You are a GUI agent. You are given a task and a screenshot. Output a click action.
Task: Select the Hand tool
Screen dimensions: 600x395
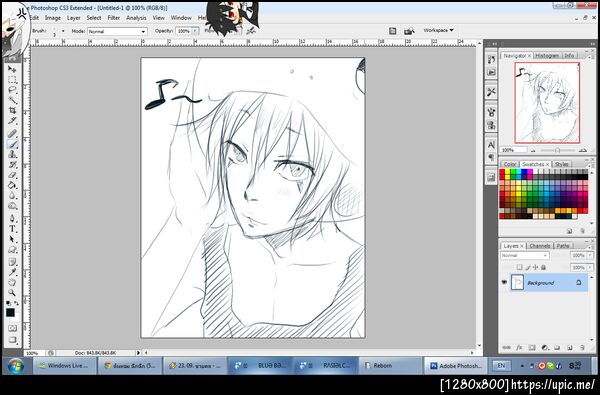pos(12,282)
